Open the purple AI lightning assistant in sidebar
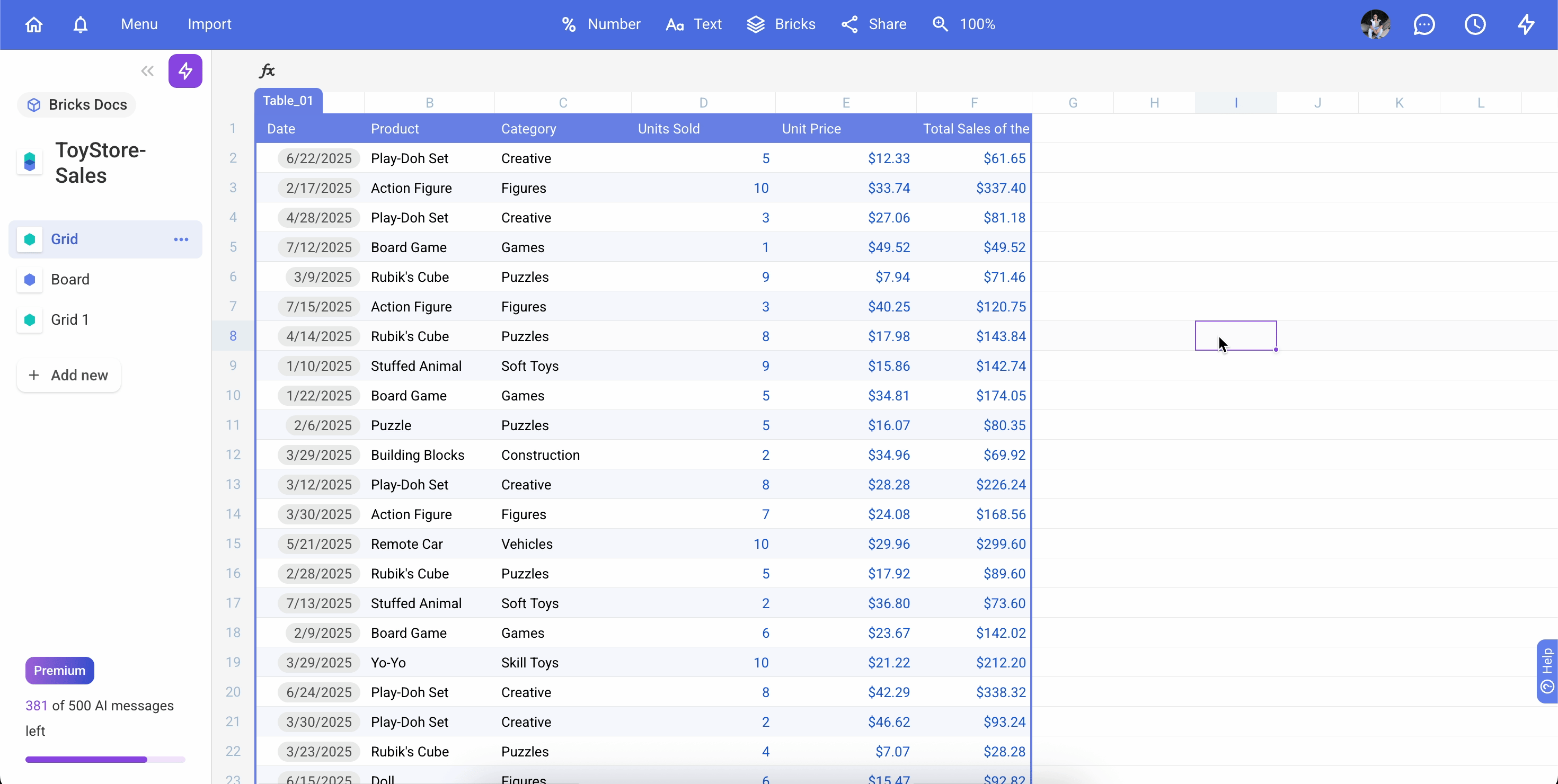 click(x=185, y=71)
